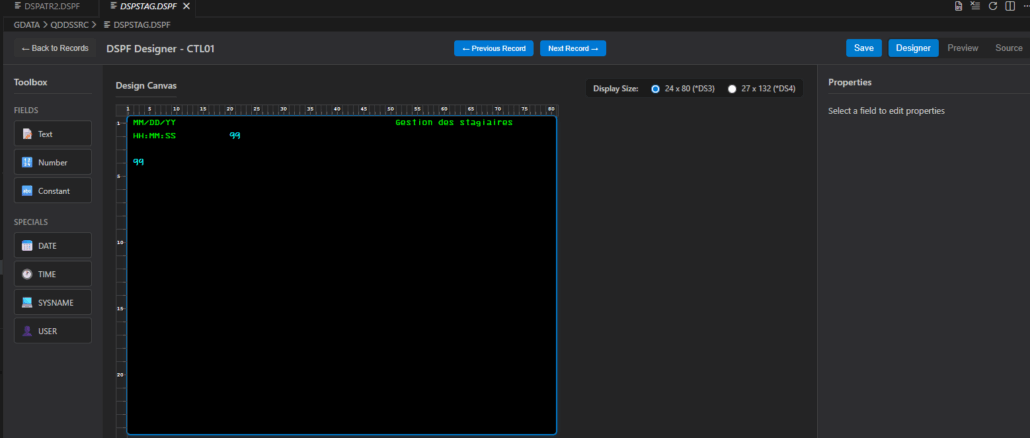Go to the Next Record
The image size is (1030, 438).
[x=573, y=48]
